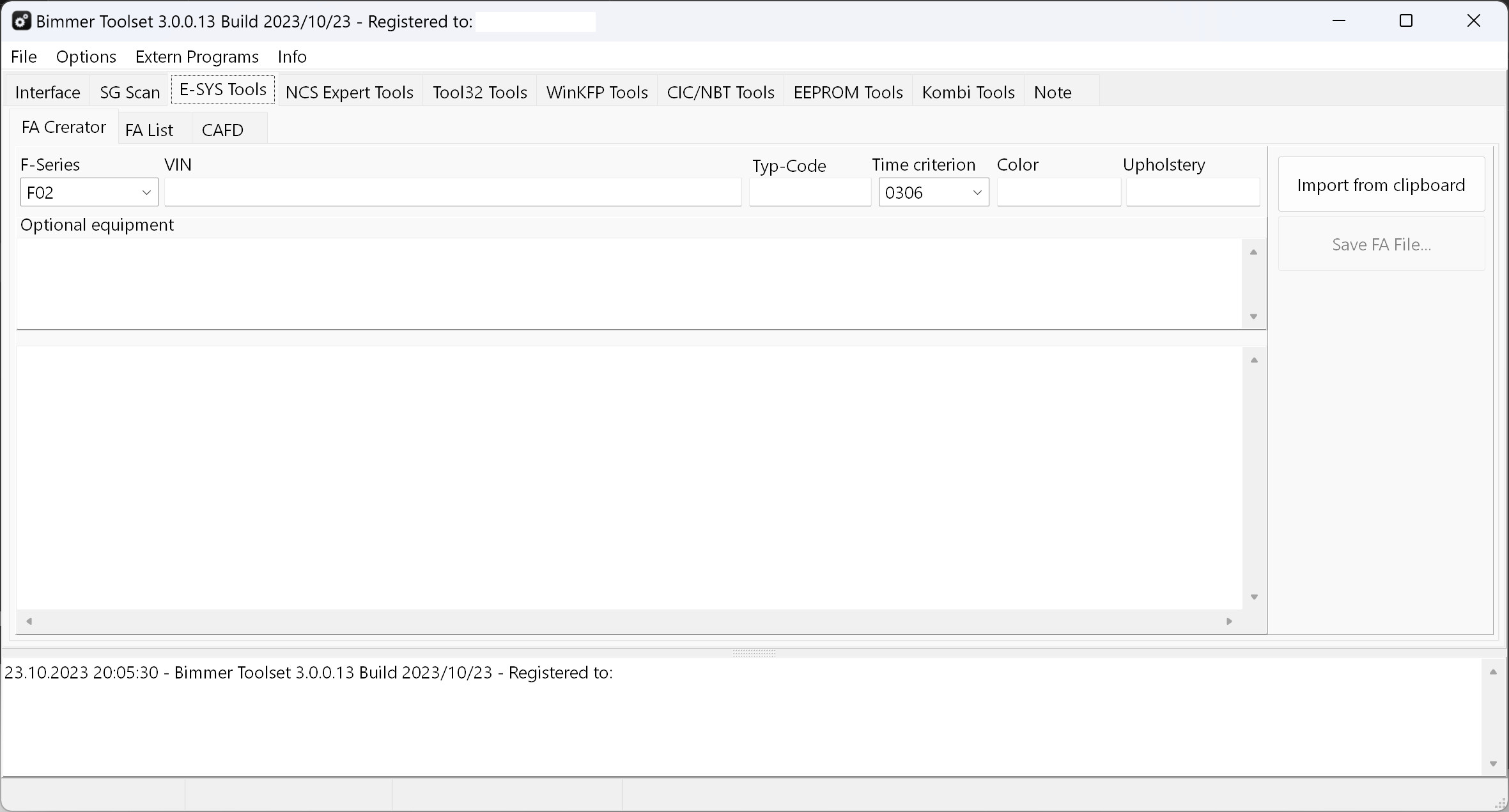1509x812 pixels.
Task: Click the Bimmer Toolset app icon
Action: 21,21
